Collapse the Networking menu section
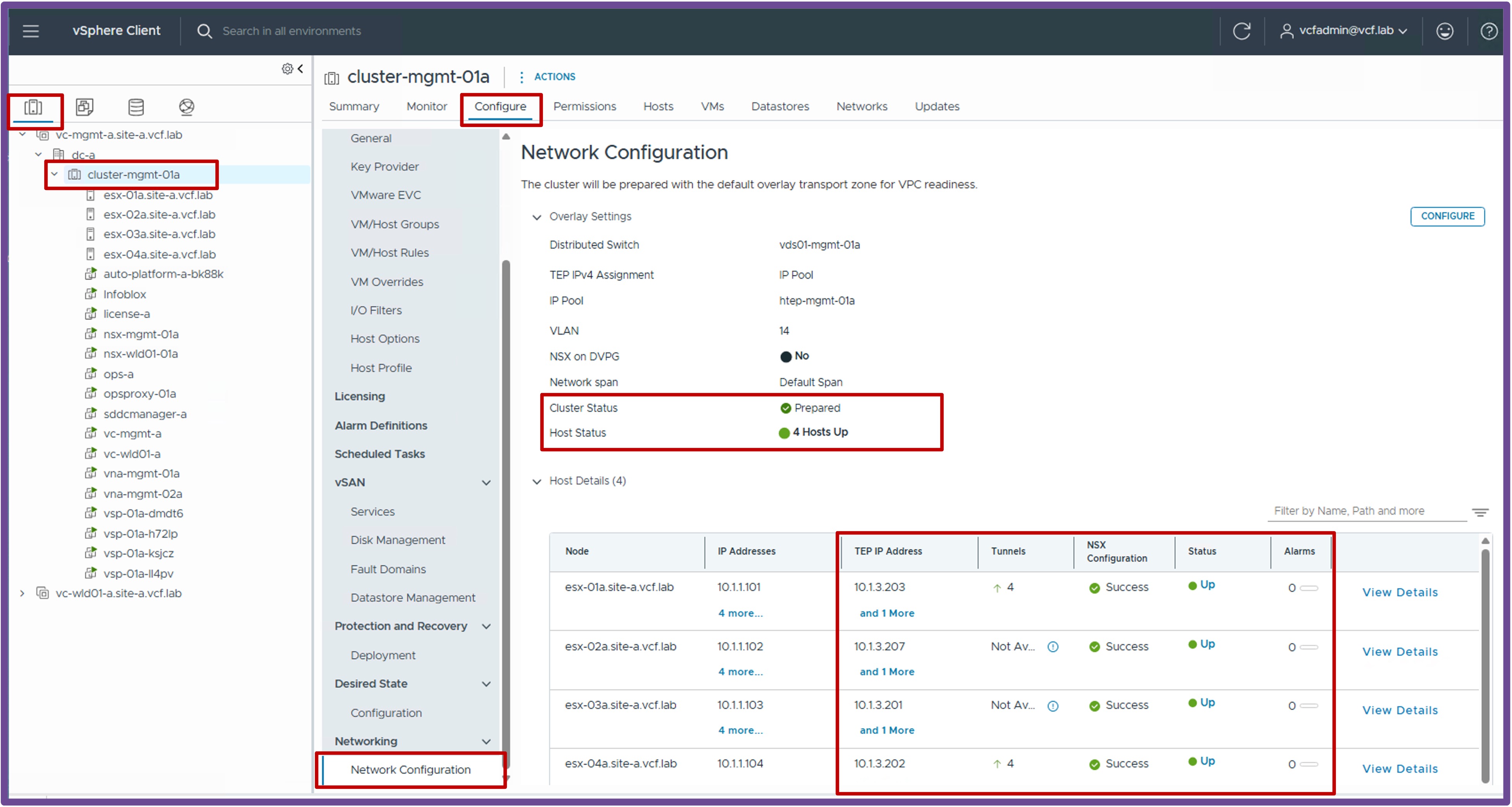 tap(486, 741)
